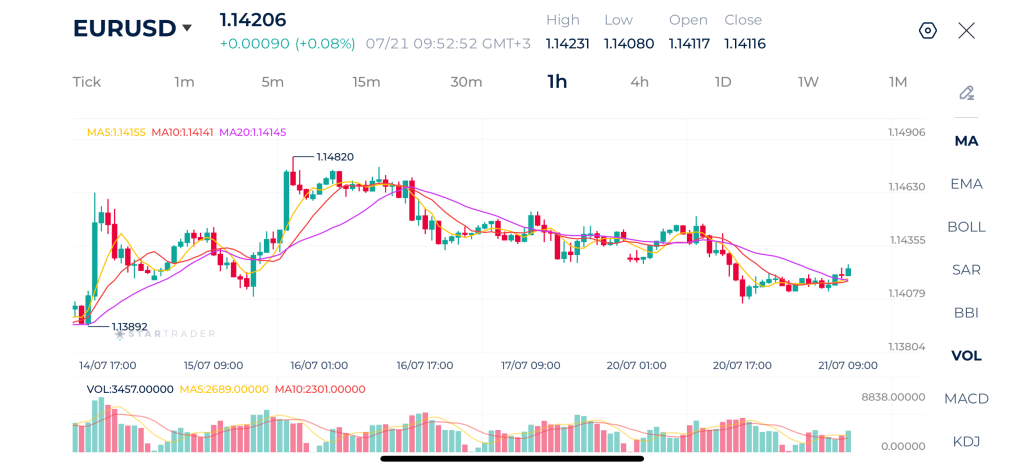Viewport: 1024px width, 471px height.
Task: Enable the BOLL indicator
Action: 967,227
